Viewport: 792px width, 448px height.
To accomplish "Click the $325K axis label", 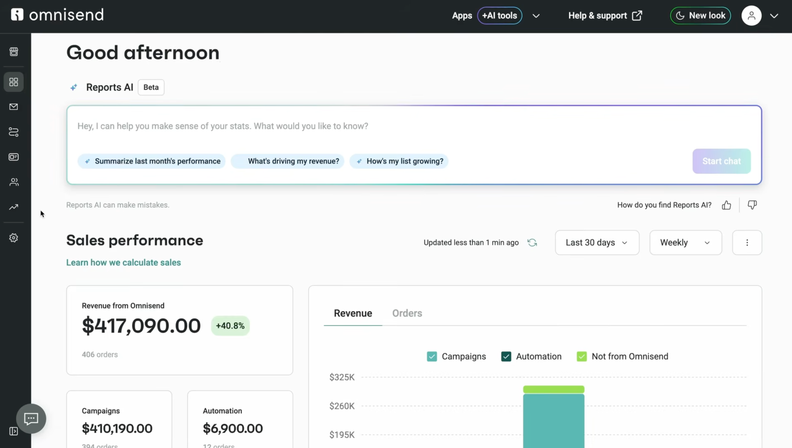I will pos(342,377).
